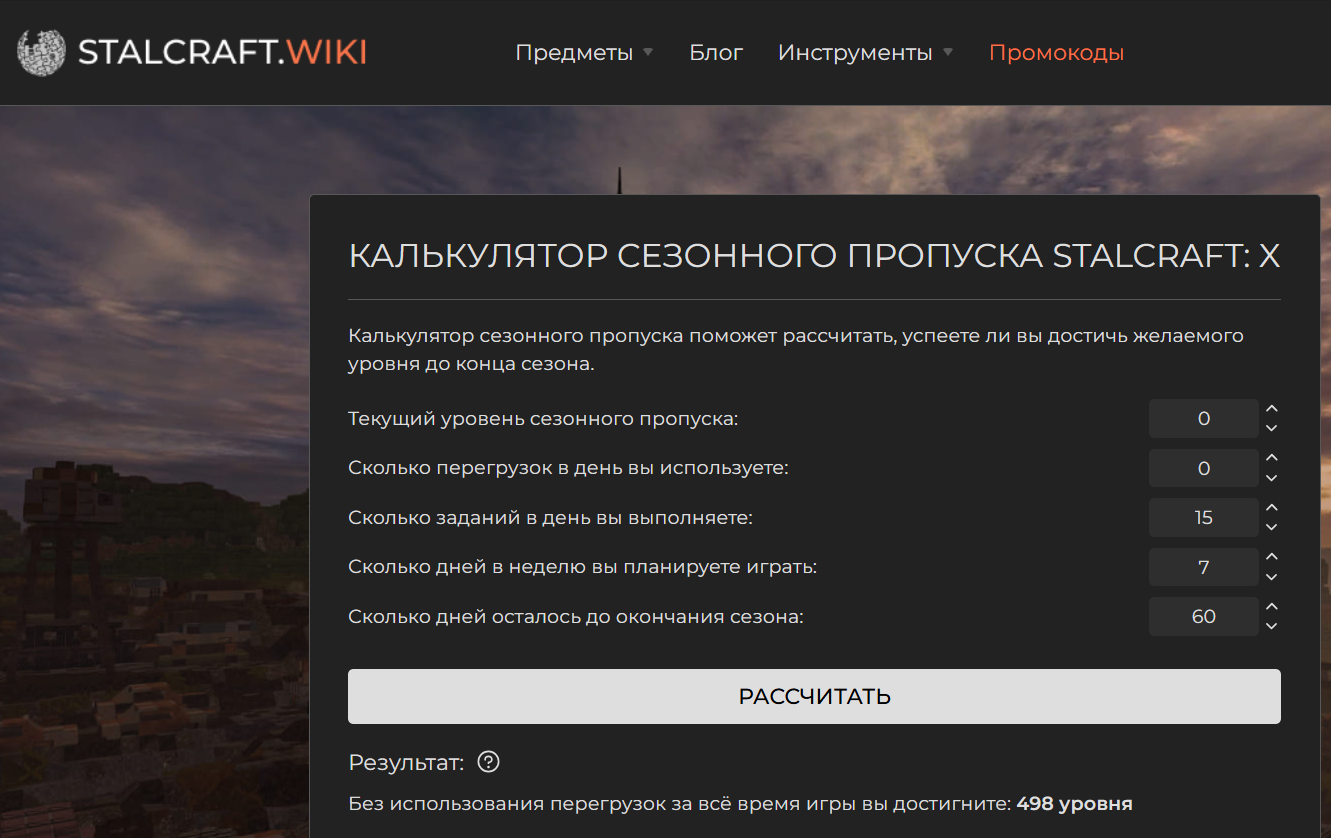Image resolution: width=1331 pixels, height=838 pixels.
Task: Click the 'Сколько дней осталось до окончания сезона:' label
Action: [576, 617]
